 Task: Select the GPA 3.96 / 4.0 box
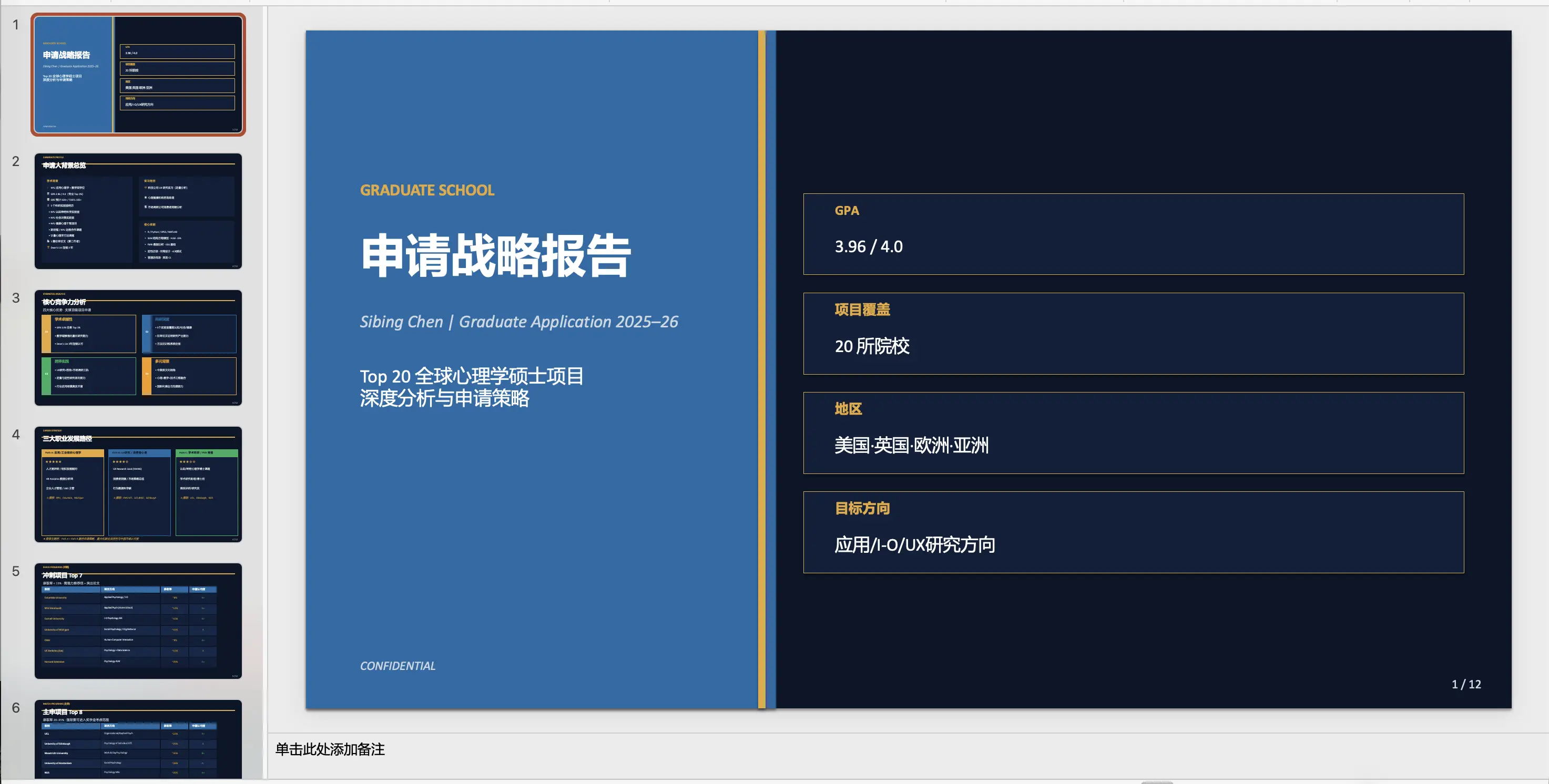coord(1133,234)
